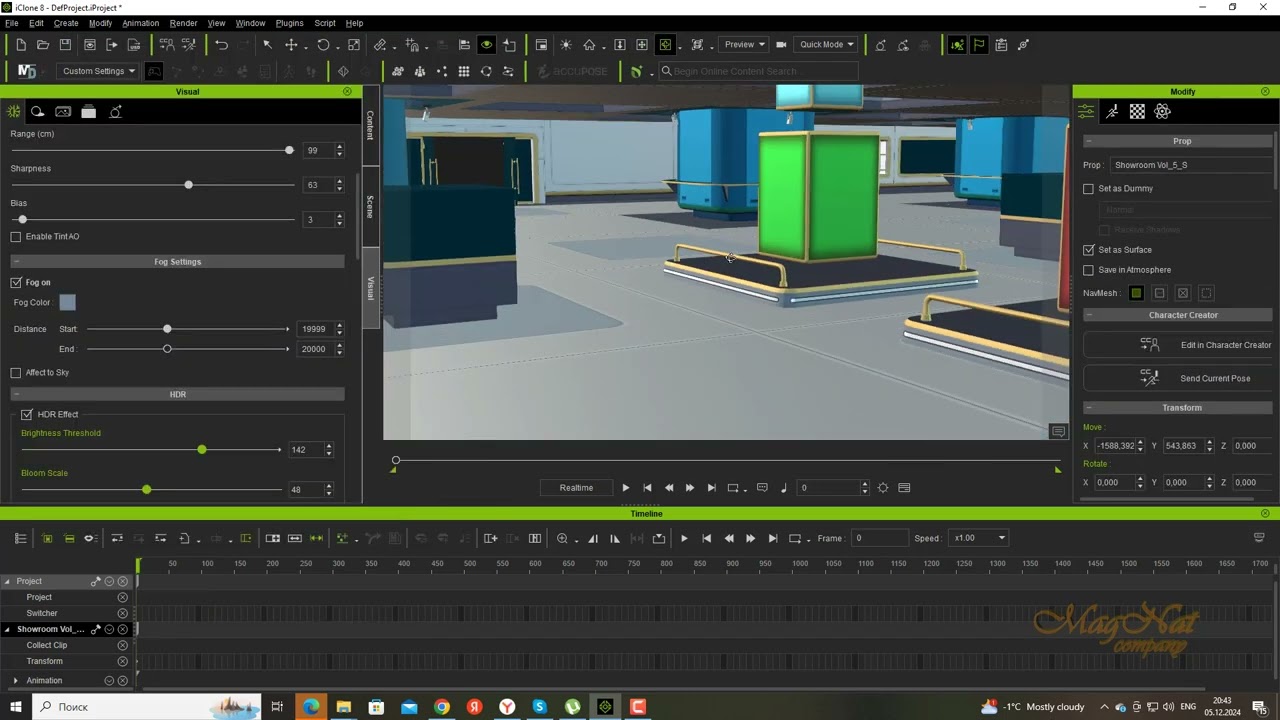This screenshot has width=1280, height=720.
Task: Create a new project via toolbar icon
Action: pyautogui.click(x=20, y=45)
